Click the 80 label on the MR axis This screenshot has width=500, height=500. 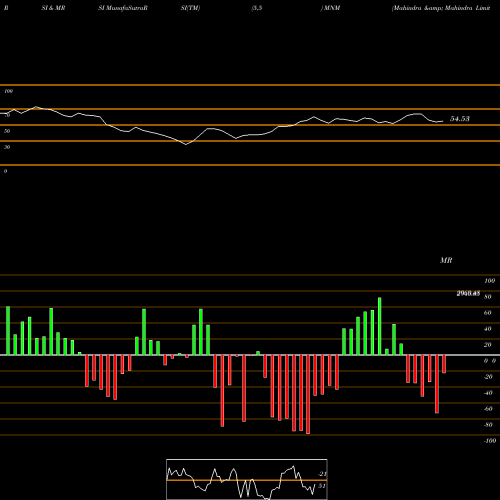pos(488,297)
